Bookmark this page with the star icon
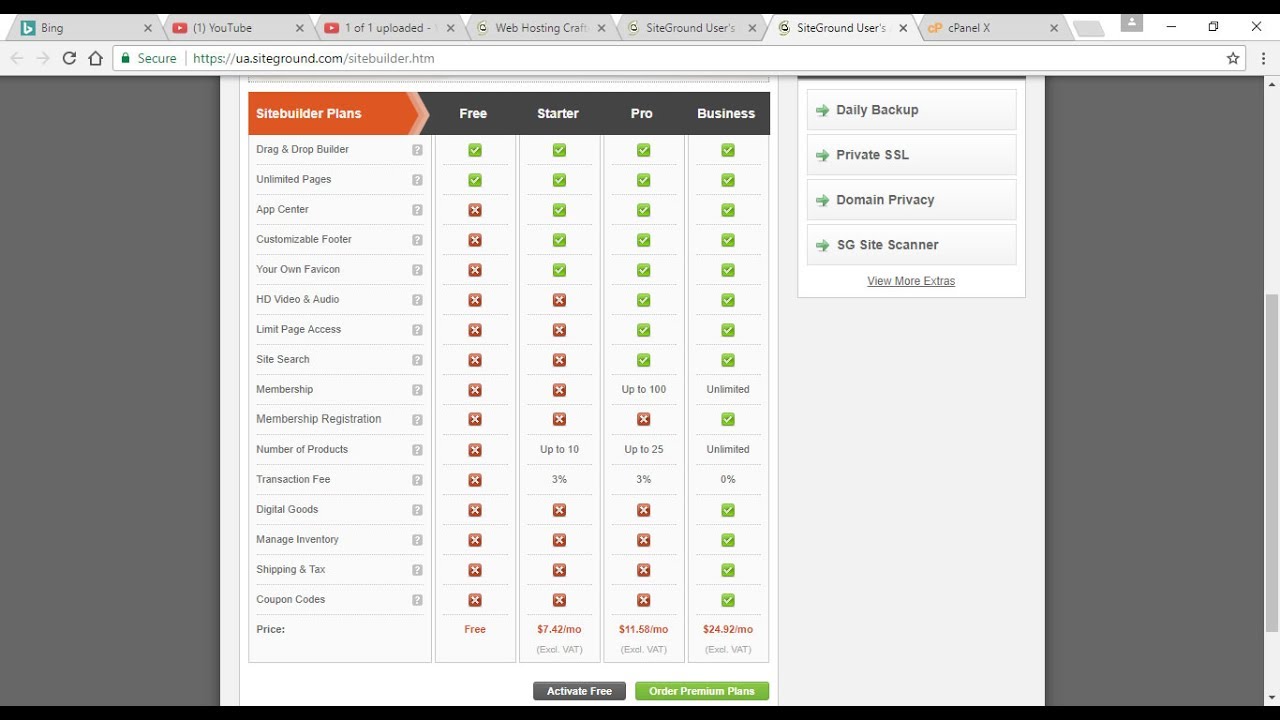 pyautogui.click(x=1233, y=58)
